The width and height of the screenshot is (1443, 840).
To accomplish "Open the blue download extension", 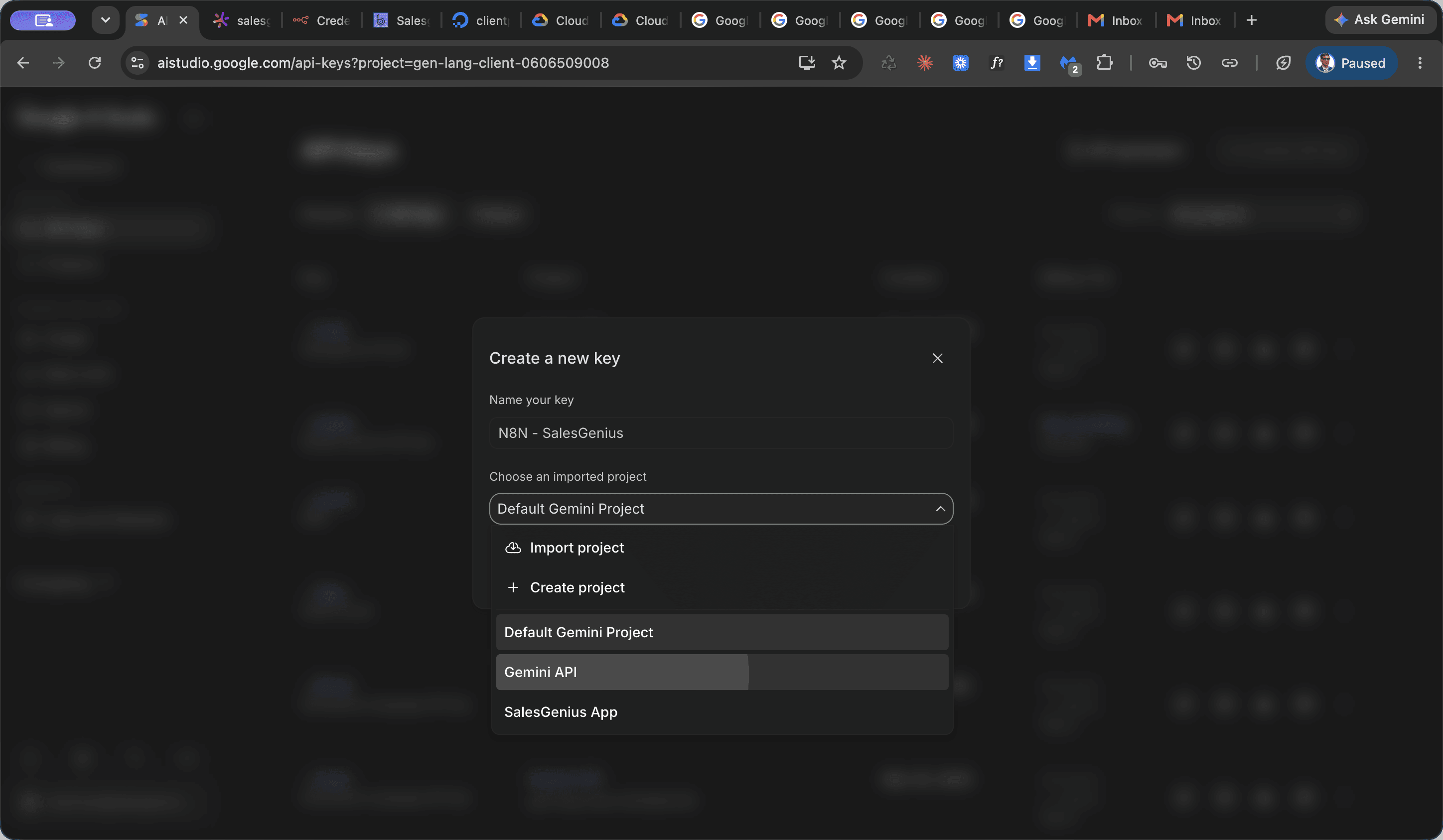I will click(1032, 63).
